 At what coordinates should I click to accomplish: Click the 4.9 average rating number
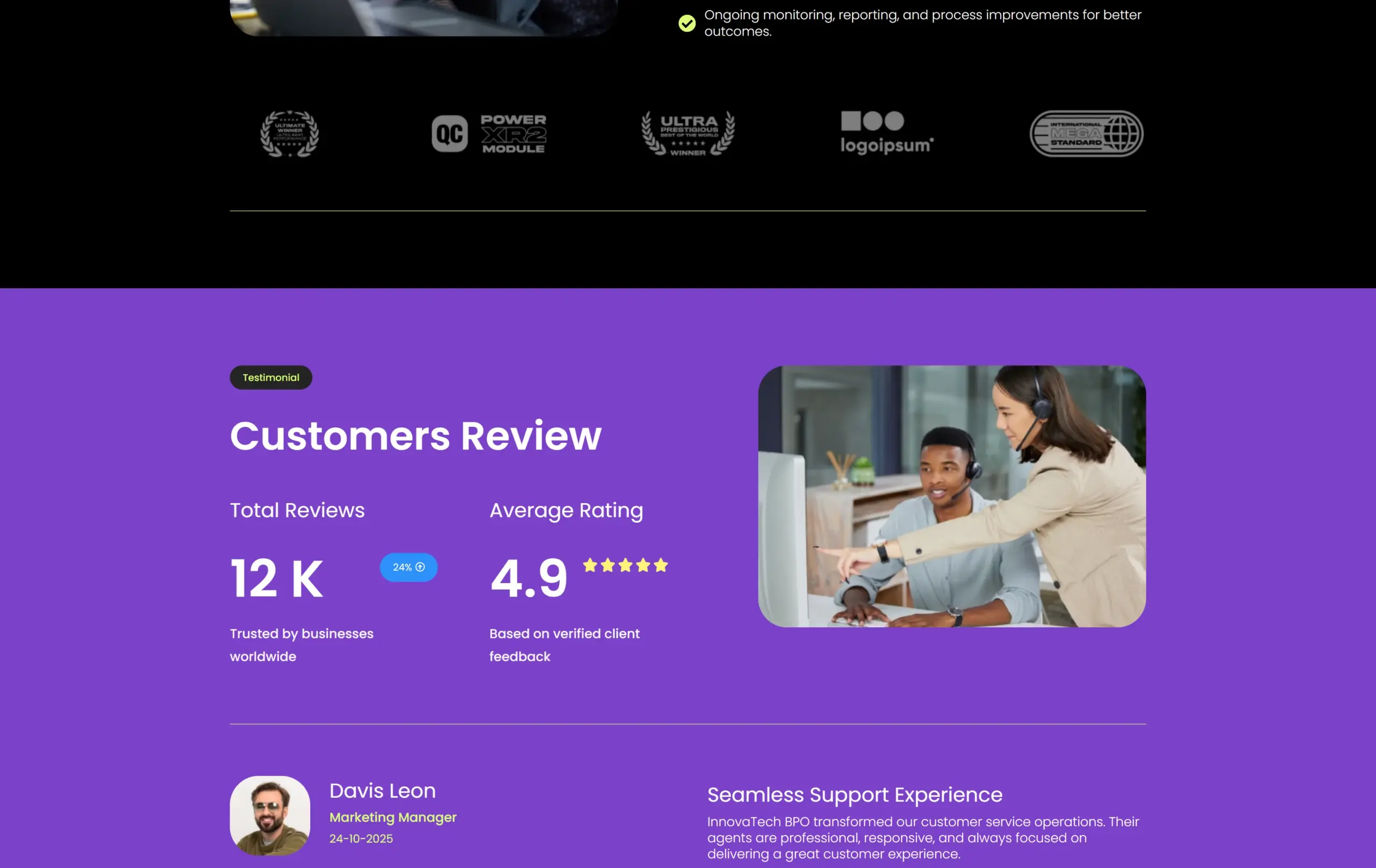(x=529, y=578)
